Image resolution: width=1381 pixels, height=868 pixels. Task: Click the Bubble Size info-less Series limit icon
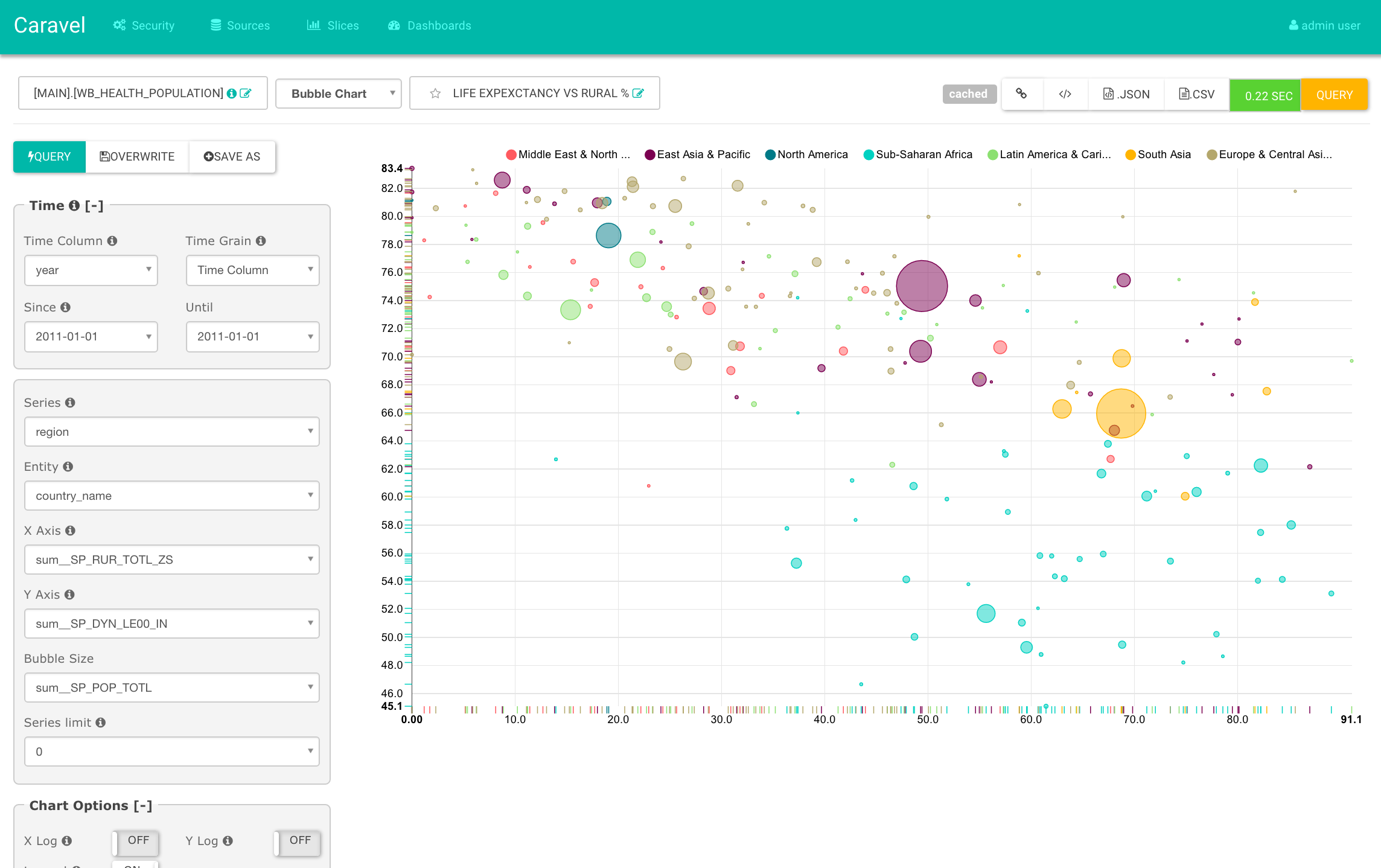101,723
